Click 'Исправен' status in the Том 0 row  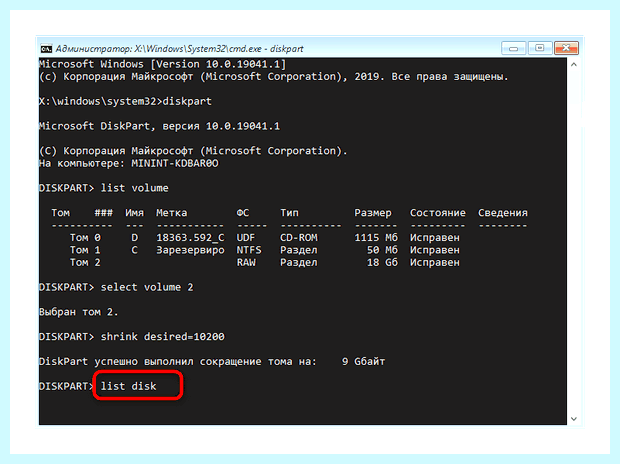pyautogui.click(x=435, y=238)
